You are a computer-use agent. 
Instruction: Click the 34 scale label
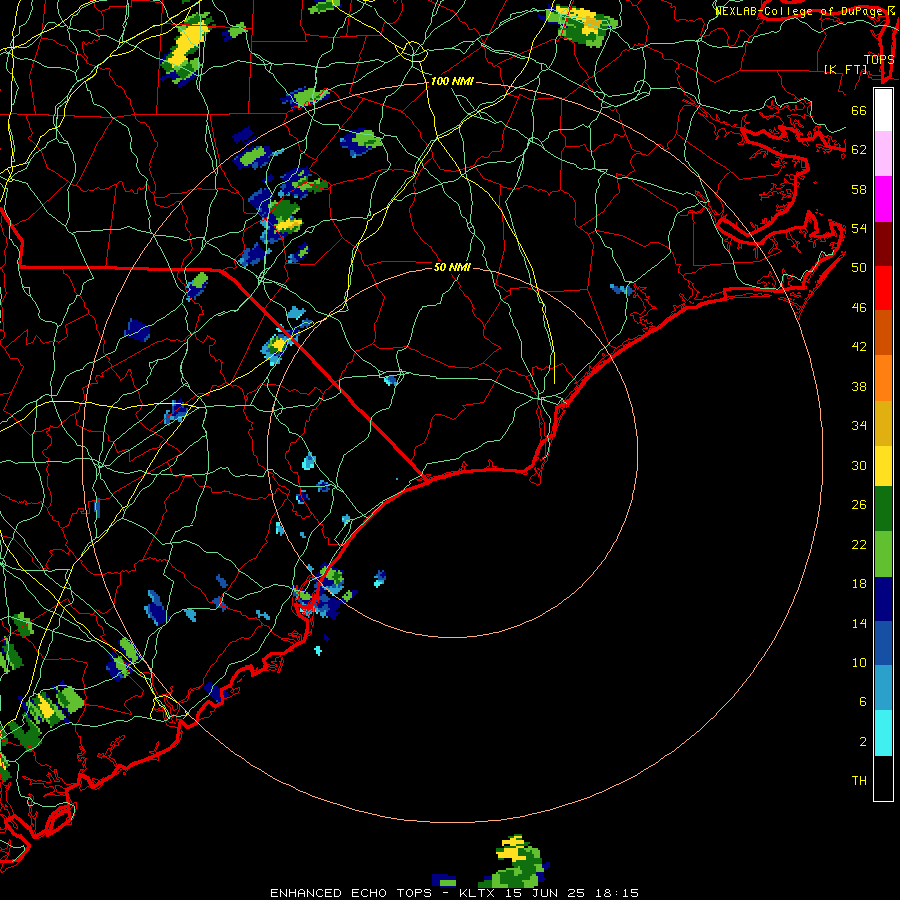pos(859,425)
